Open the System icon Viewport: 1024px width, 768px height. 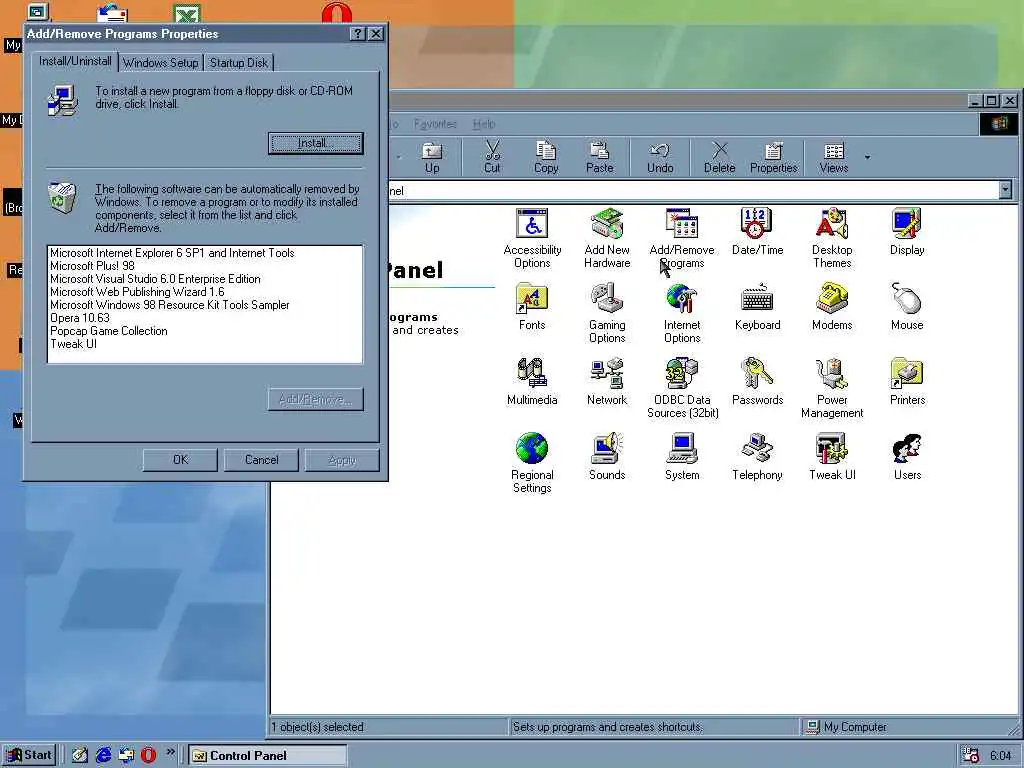[682, 457]
